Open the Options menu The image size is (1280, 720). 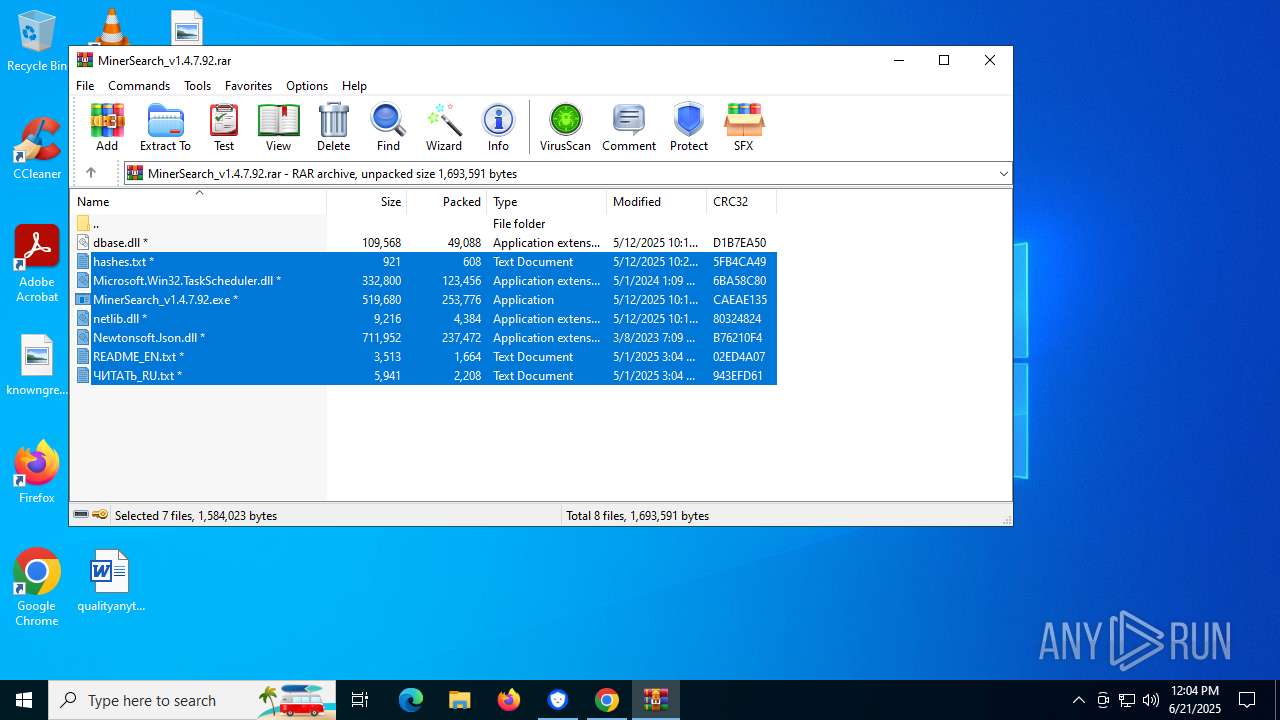tap(307, 86)
